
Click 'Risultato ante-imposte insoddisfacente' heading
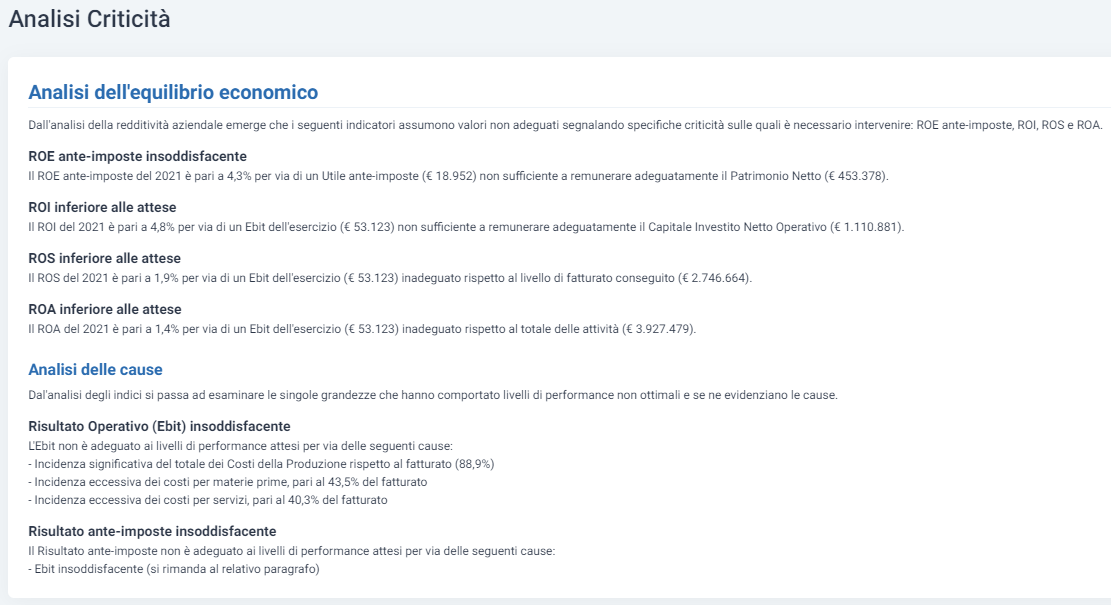[x=152, y=531]
